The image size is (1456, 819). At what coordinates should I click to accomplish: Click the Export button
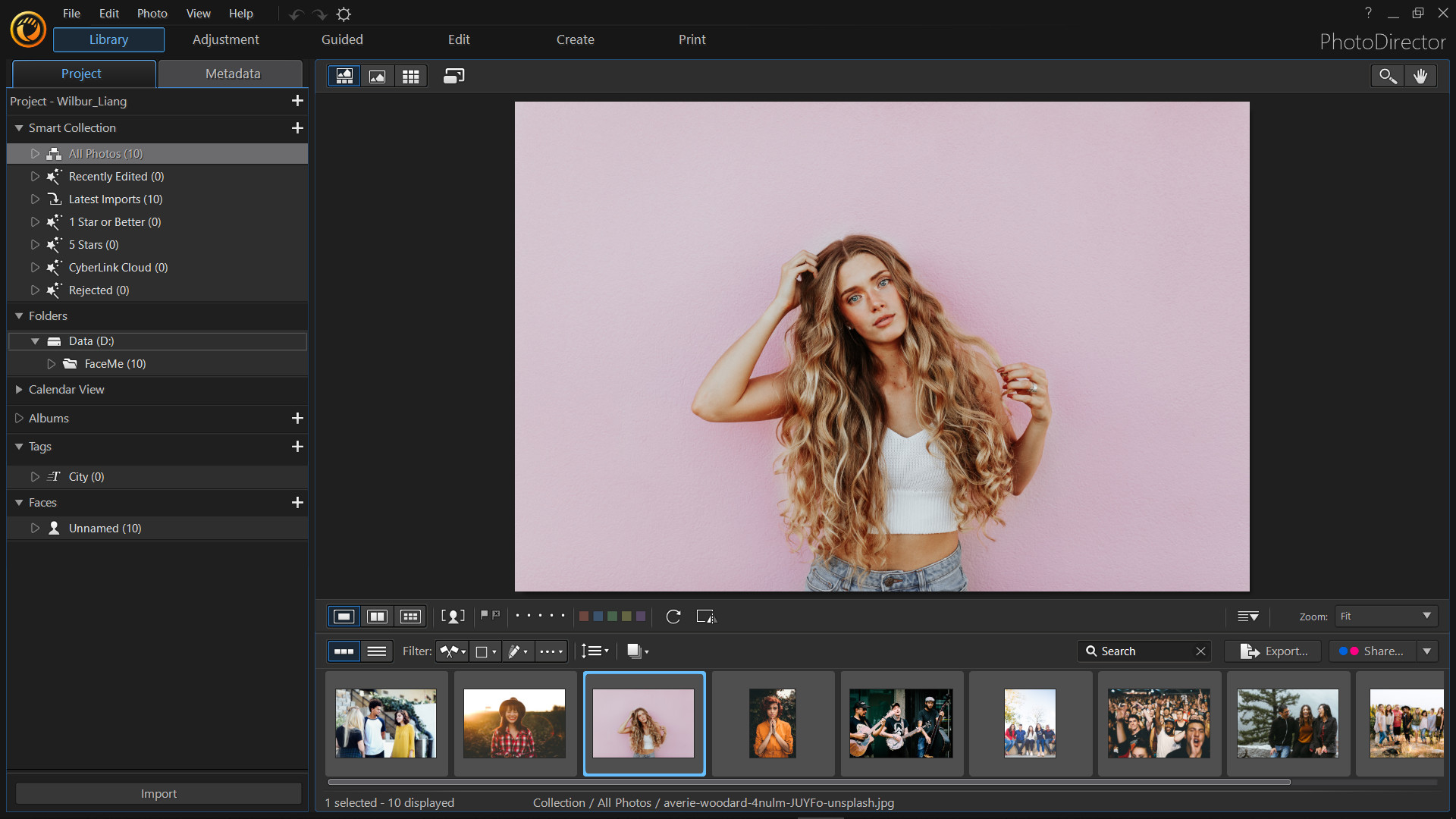click(1272, 651)
